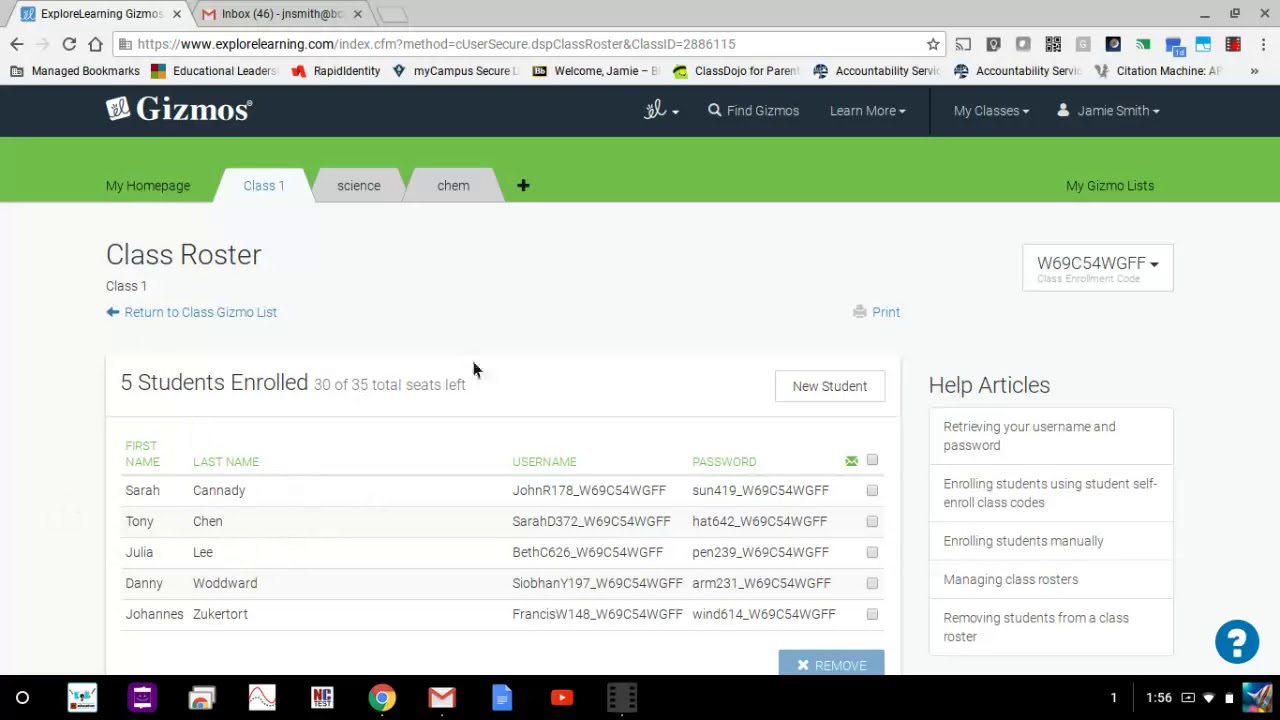Click Find Gizmos search link
The width and height of the screenshot is (1280, 720).
click(x=753, y=111)
